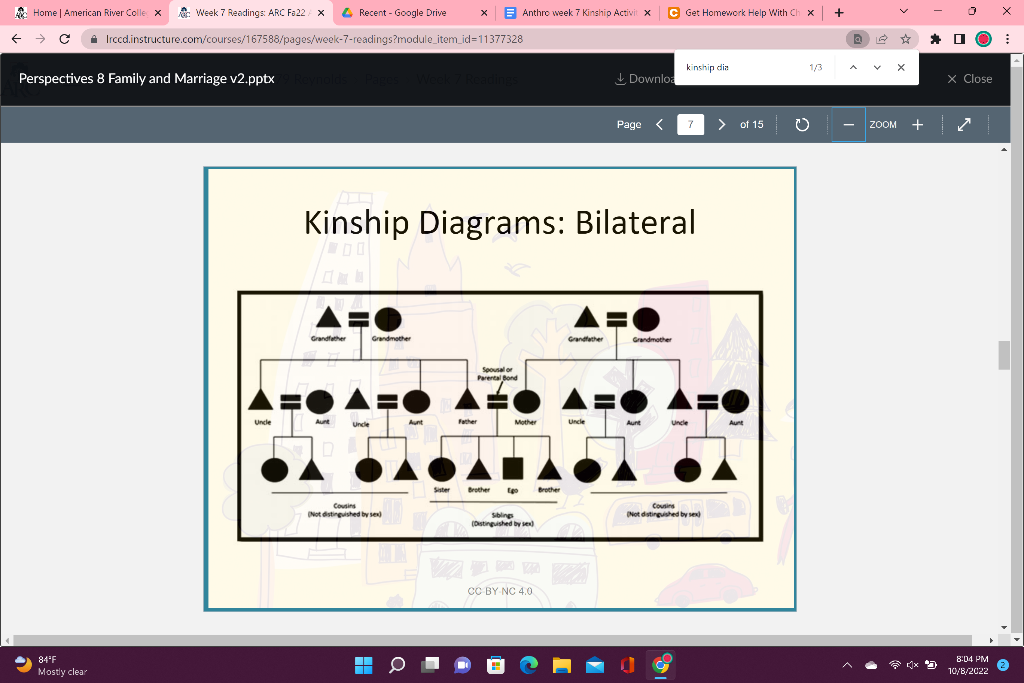This screenshot has height=683, width=1024.
Task: Open File Explorer from the taskbar
Action: 562,664
